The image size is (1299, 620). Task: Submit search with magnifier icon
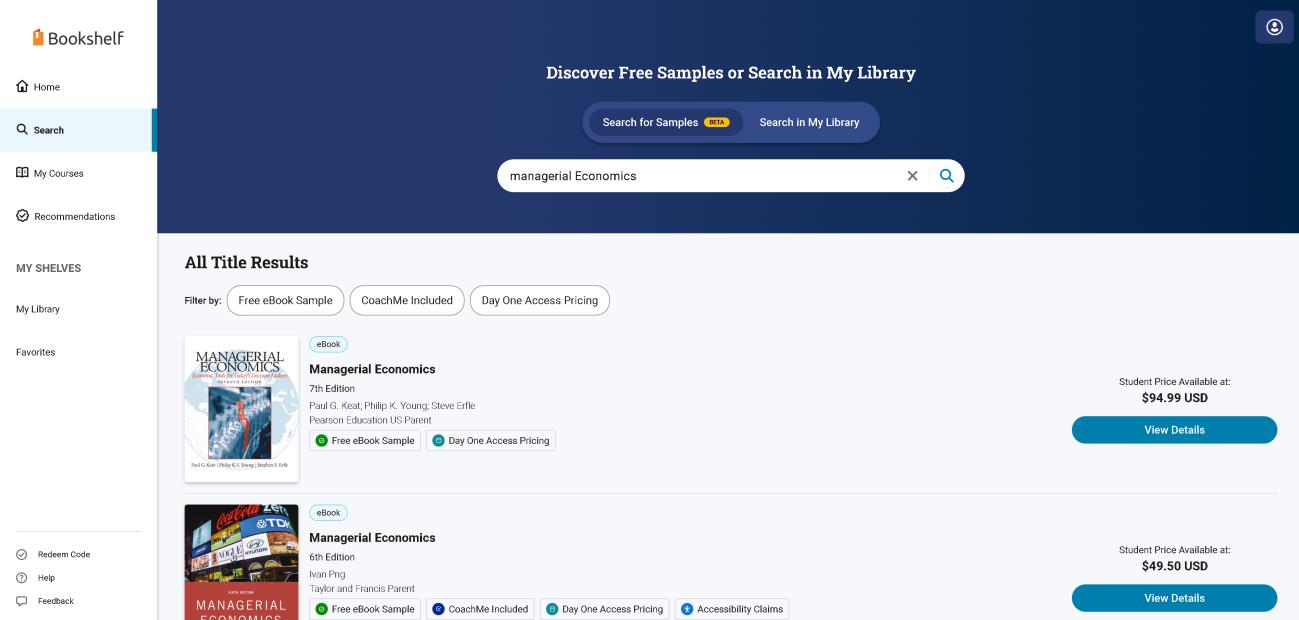pyautogui.click(x=947, y=176)
